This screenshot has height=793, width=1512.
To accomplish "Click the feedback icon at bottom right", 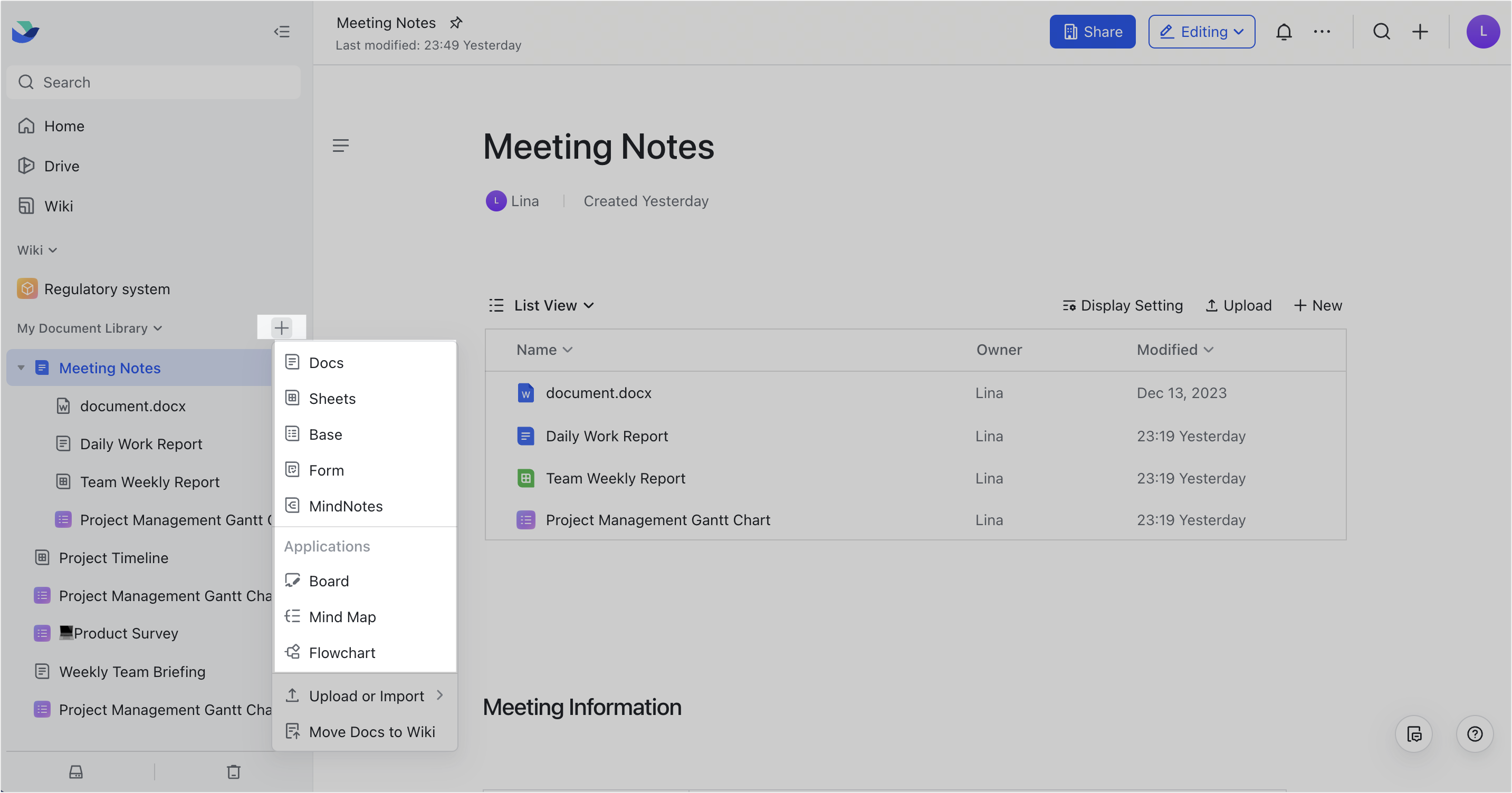I will pos(1414,734).
